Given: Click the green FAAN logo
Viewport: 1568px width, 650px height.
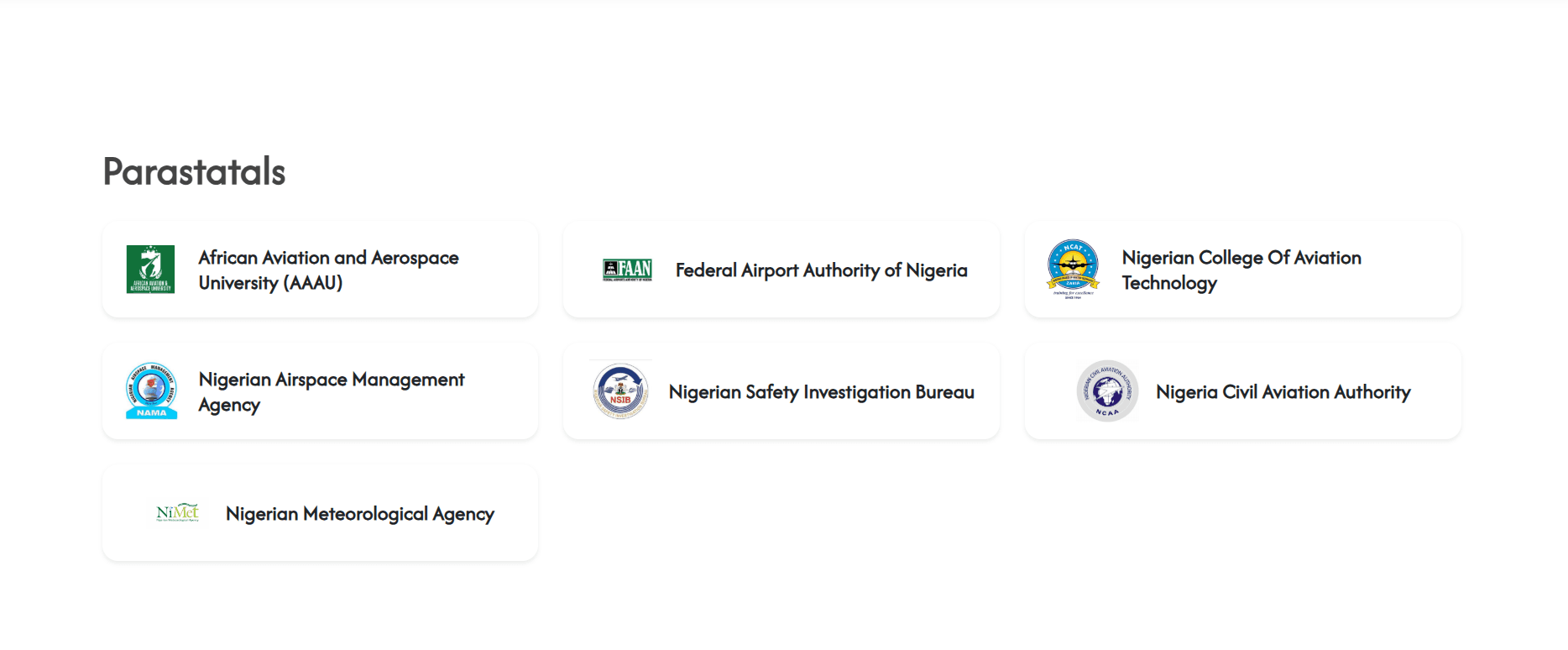Looking at the screenshot, I should 627,270.
